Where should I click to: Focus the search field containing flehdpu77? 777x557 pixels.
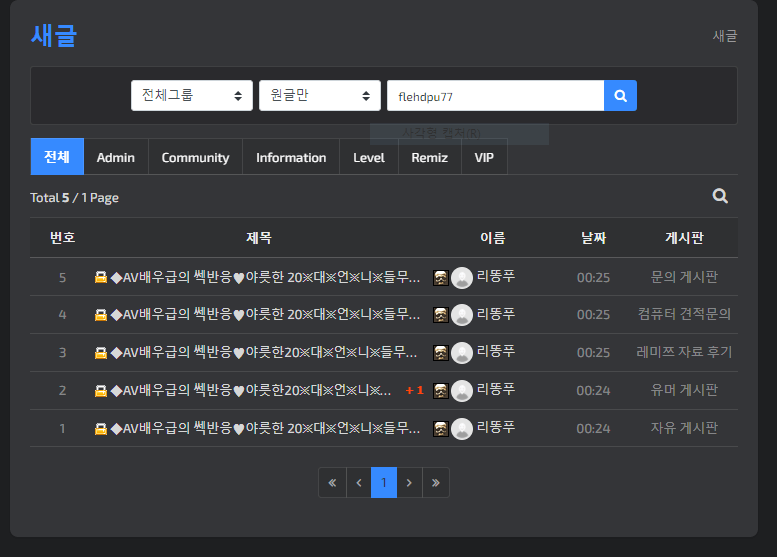tap(496, 96)
